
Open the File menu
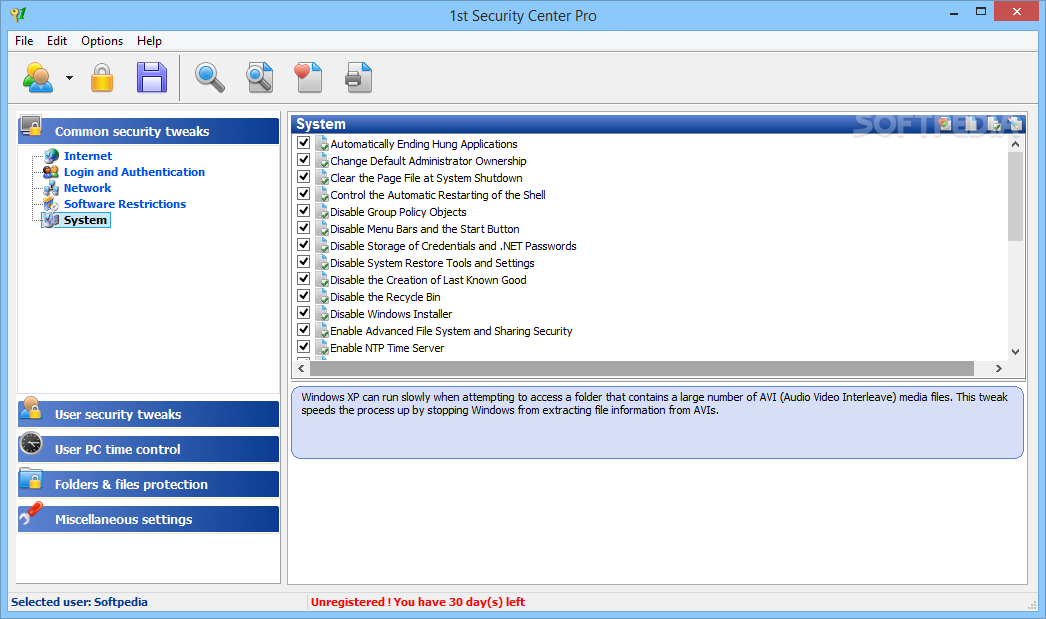24,41
